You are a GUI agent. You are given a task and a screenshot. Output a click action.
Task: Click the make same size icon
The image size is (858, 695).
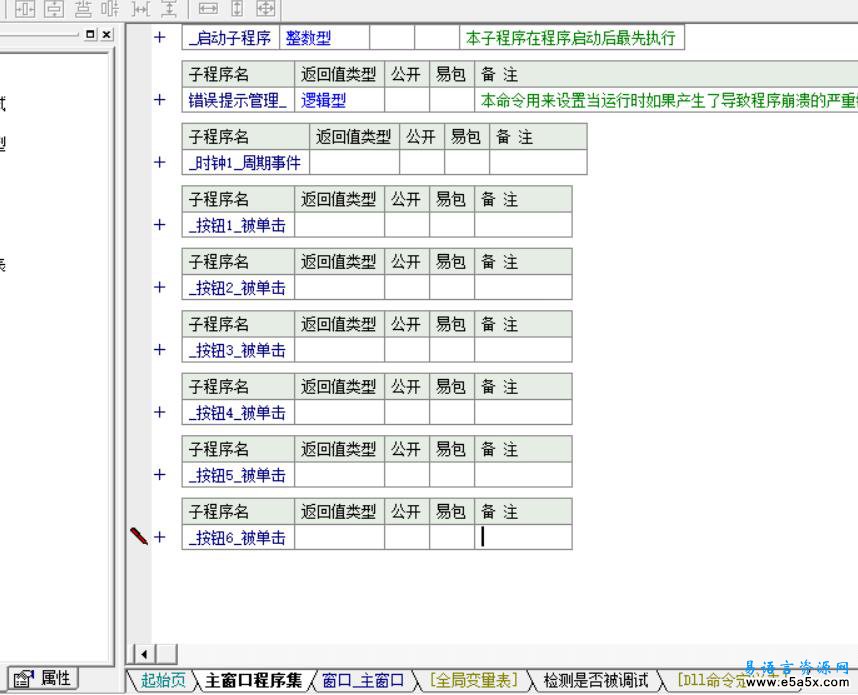[x=265, y=8]
